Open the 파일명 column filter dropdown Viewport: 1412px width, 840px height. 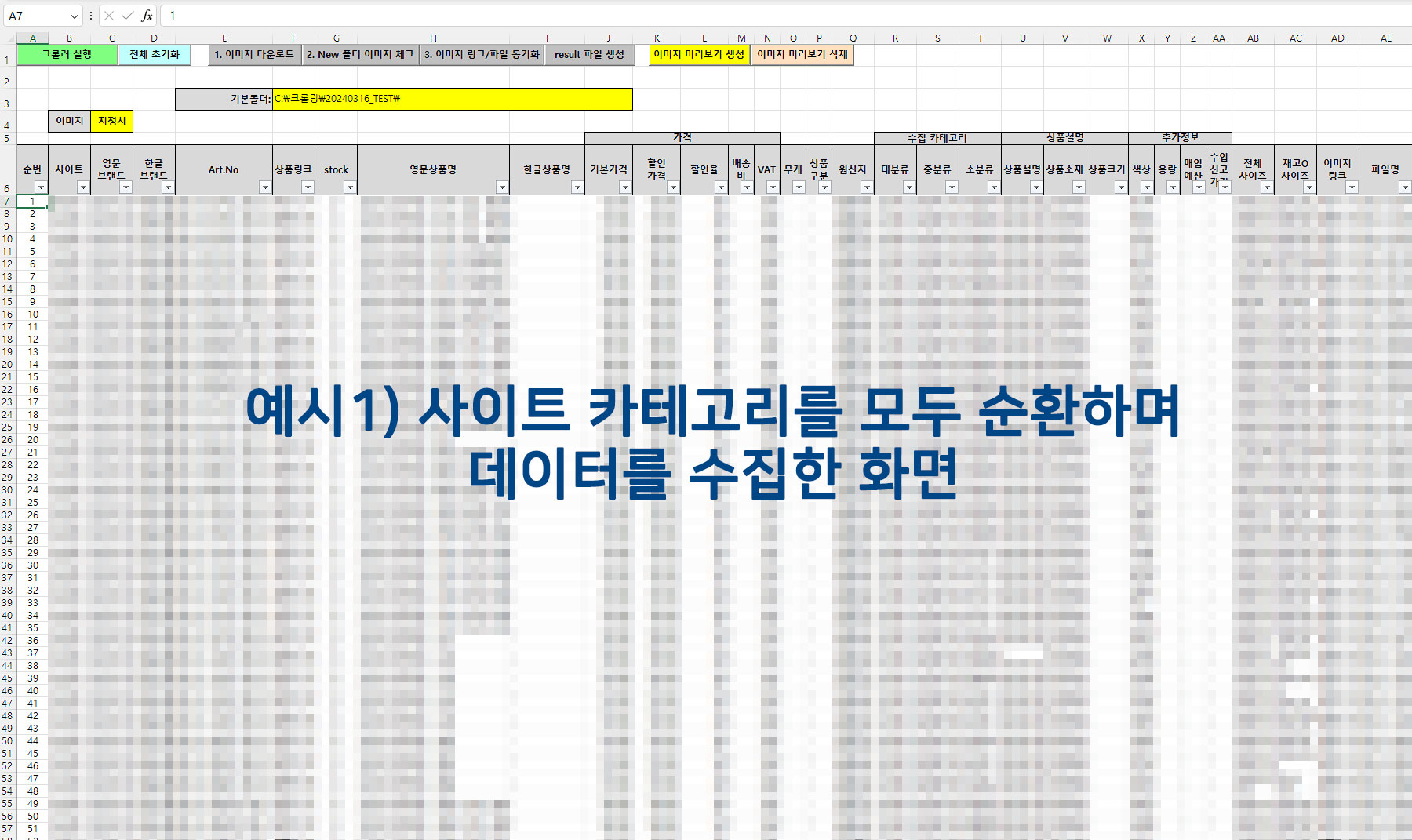tap(1404, 187)
